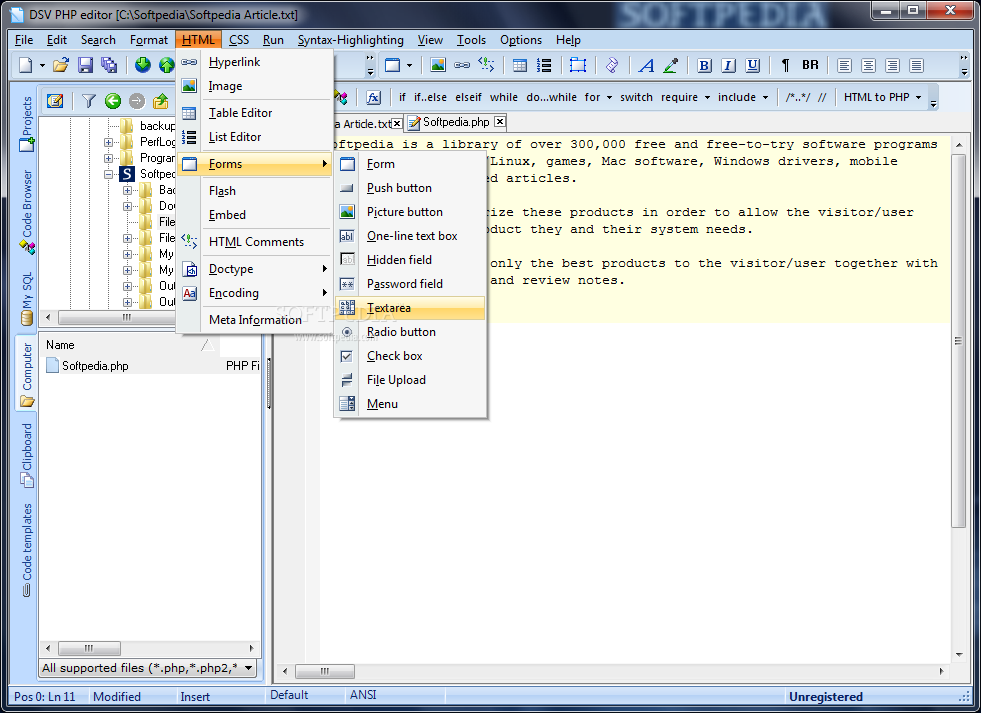
Task: Open the Projects side panel tab
Action: pos(26,124)
